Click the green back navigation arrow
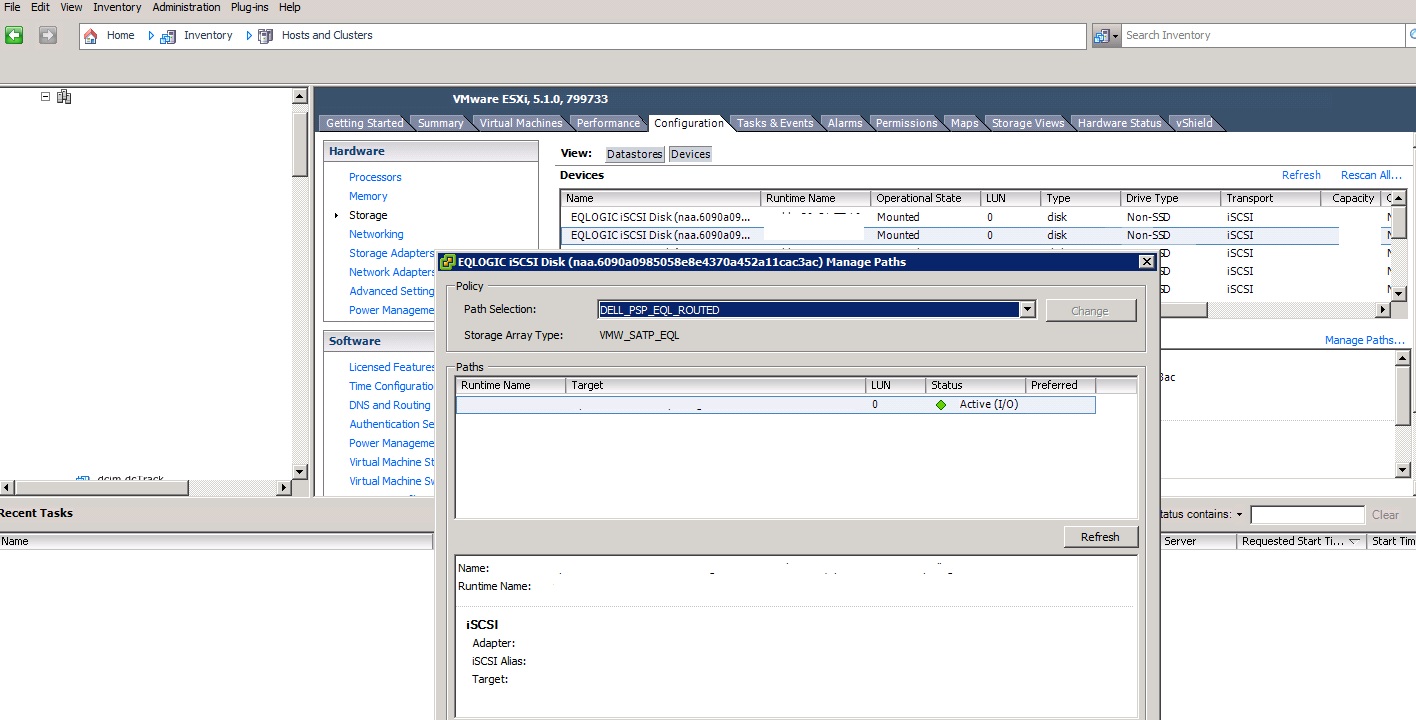Viewport: 1416px width, 720px height. 14,35
